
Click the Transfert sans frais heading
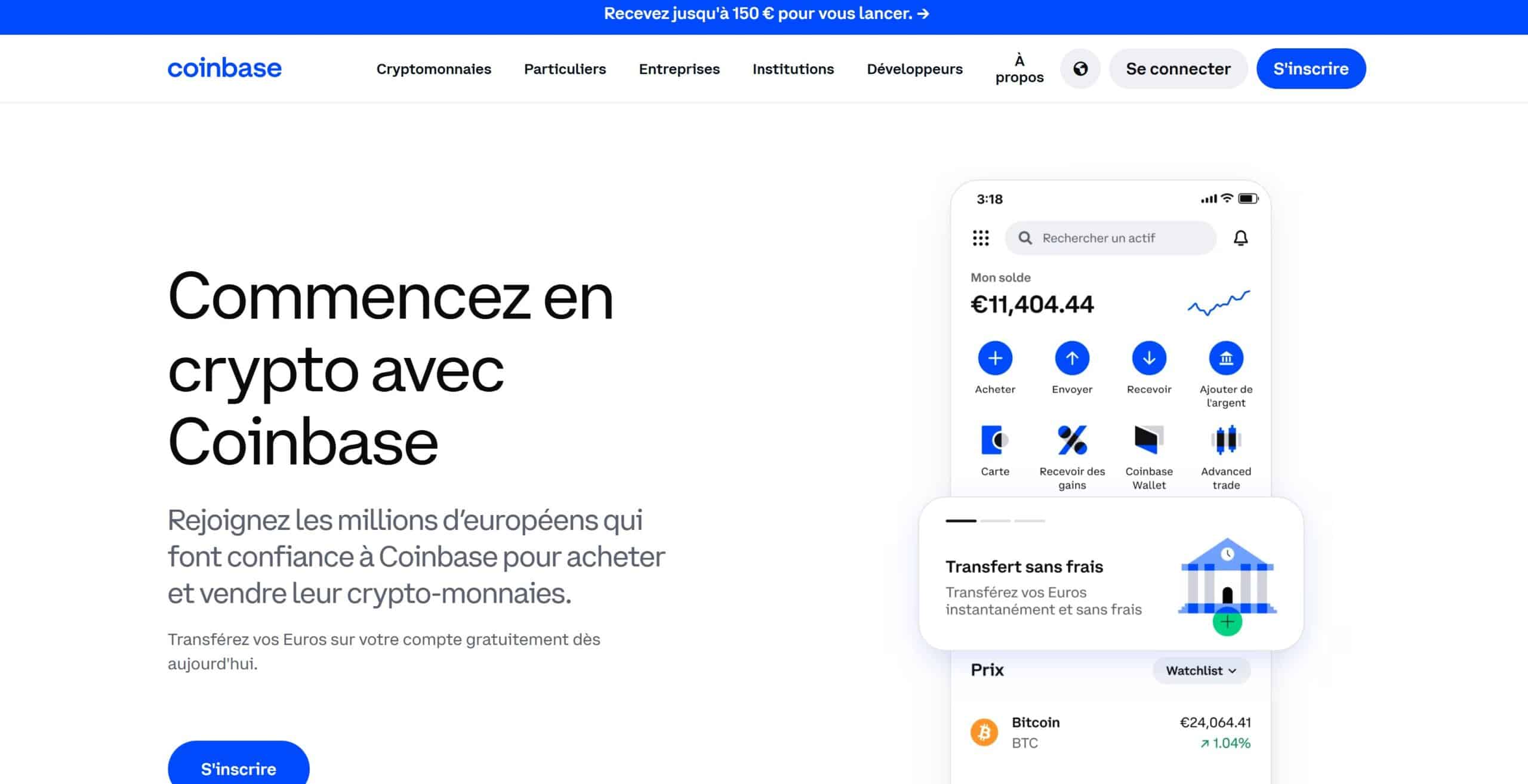[x=1024, y=566]
